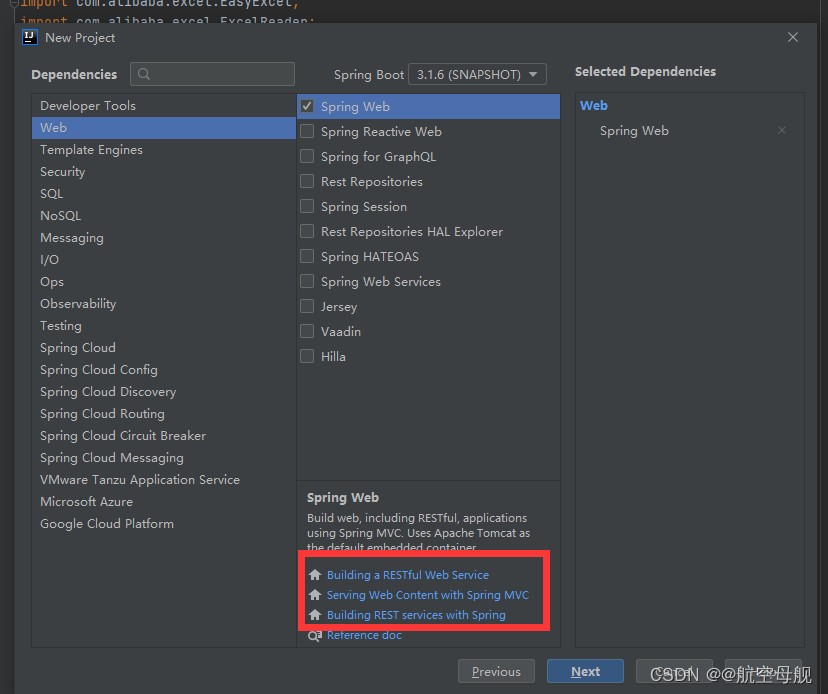Enable Spring Reactive Web checkbox
Image resolution: width=828 pixels, height=694 pixels.
pos(307,131)
